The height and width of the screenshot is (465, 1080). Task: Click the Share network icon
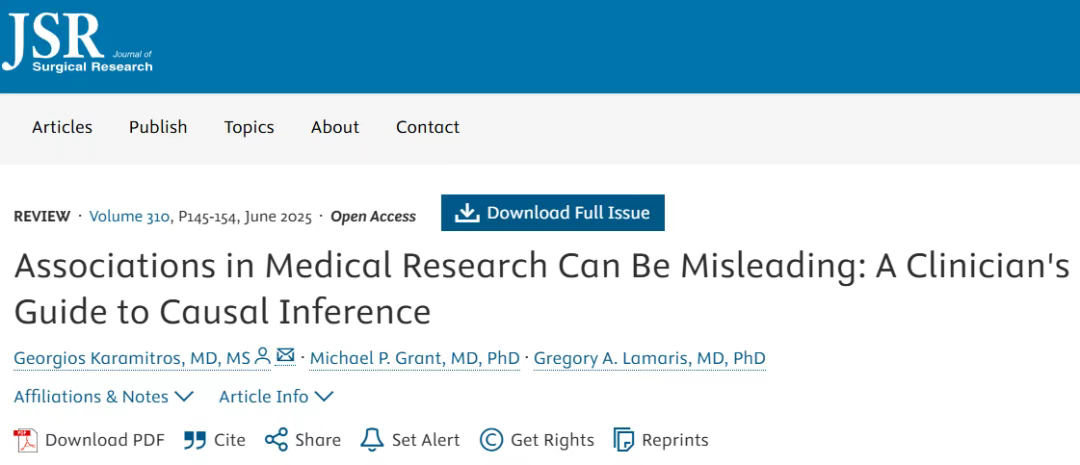(x=276, y=440)
